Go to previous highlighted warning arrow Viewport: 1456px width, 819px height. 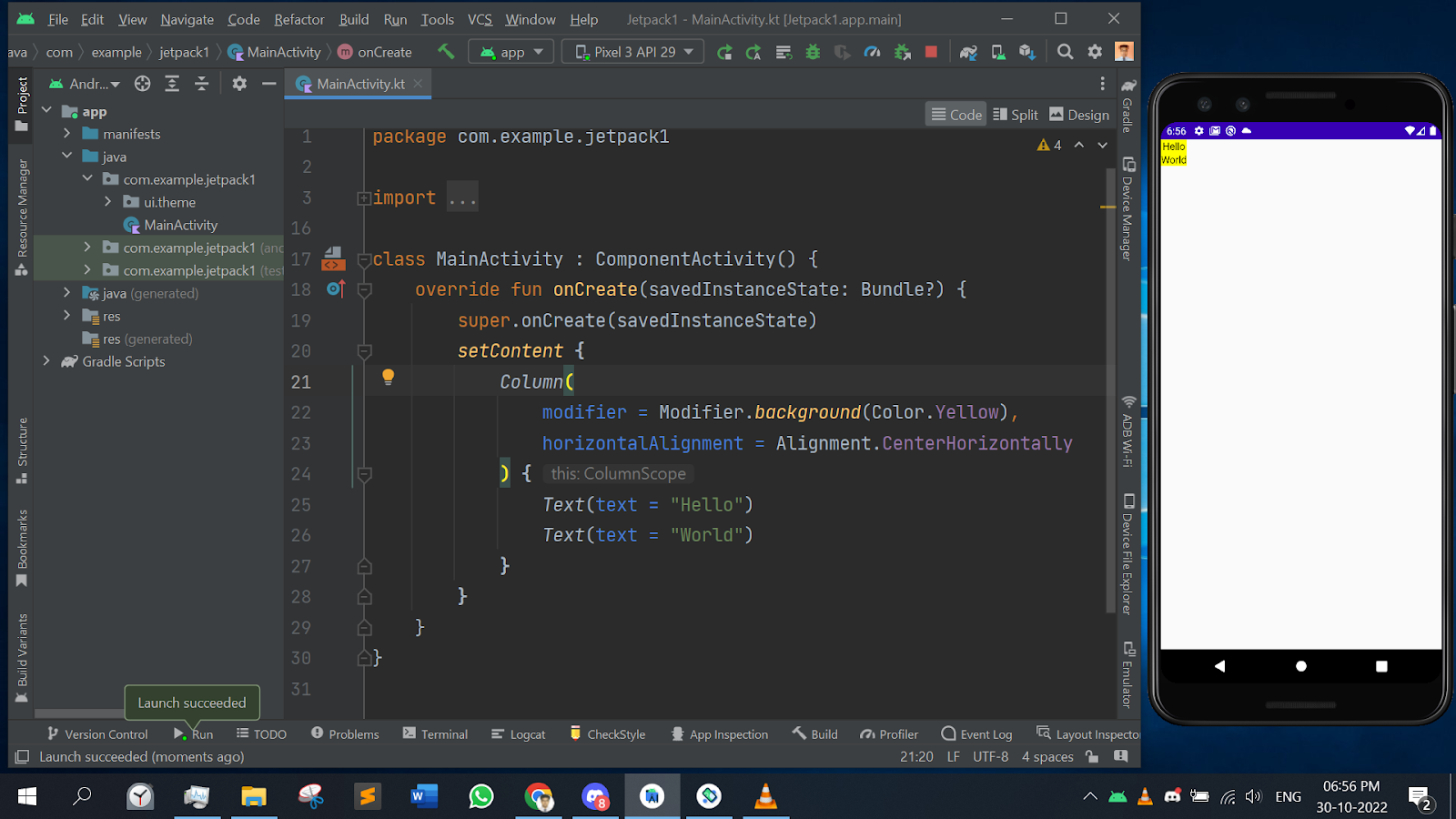coord(1078,145)
